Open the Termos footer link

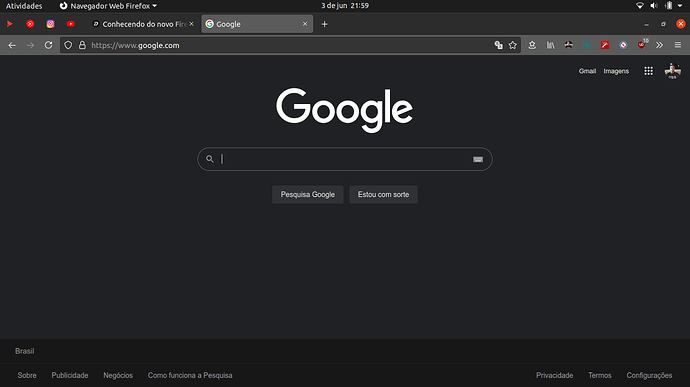pos(600,375)
